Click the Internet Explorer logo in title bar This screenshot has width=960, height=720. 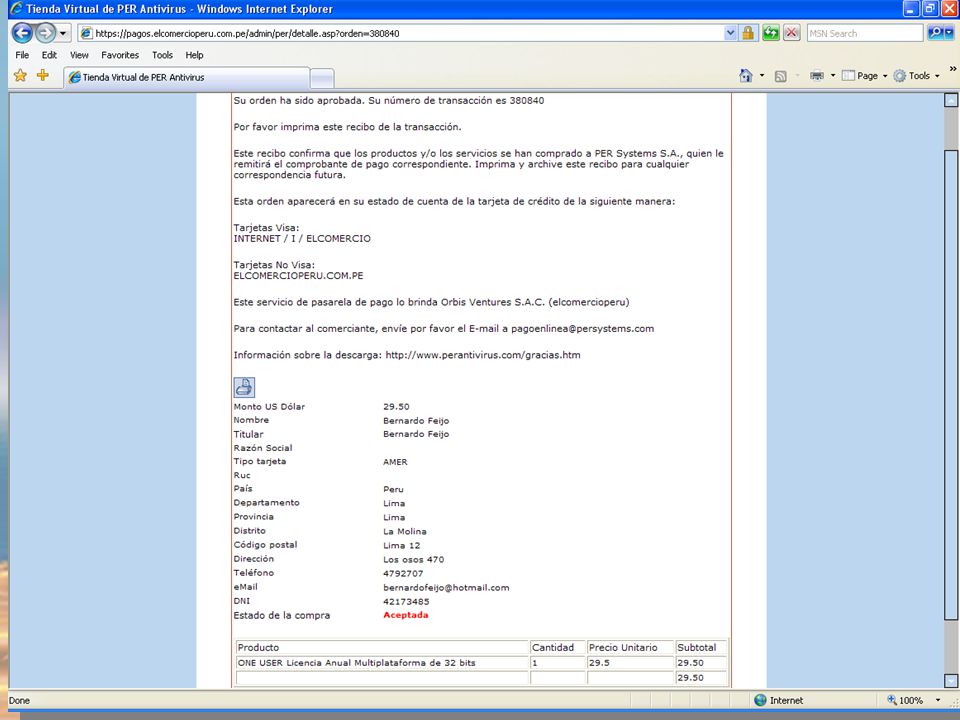[x=17, y=9]
